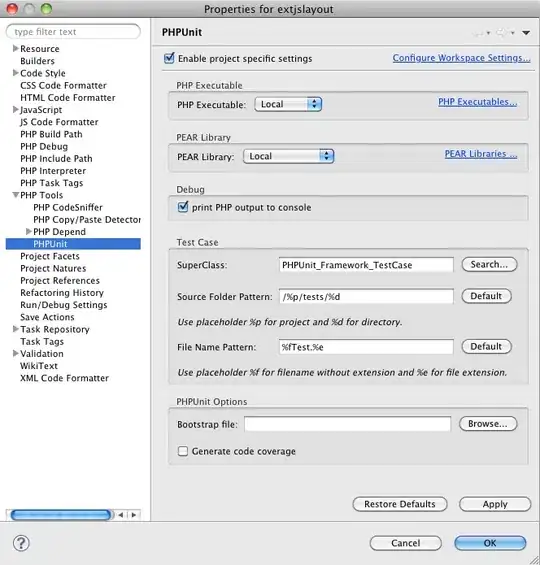The image size is (540, 565).
Task: Select PHP CodeSniffer item
Action: (68, 207)
